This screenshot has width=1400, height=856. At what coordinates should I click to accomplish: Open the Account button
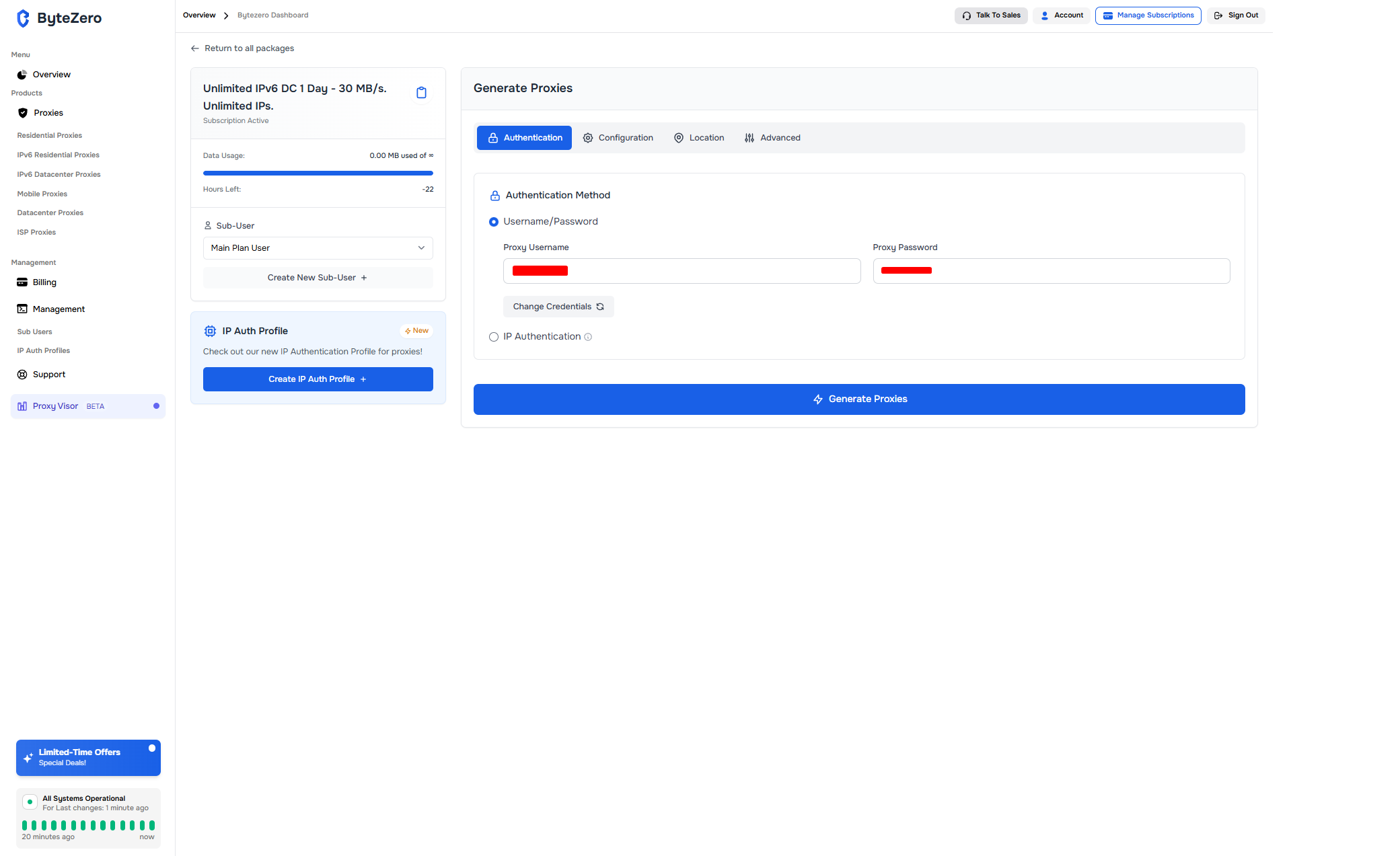tap(1062, 15)
